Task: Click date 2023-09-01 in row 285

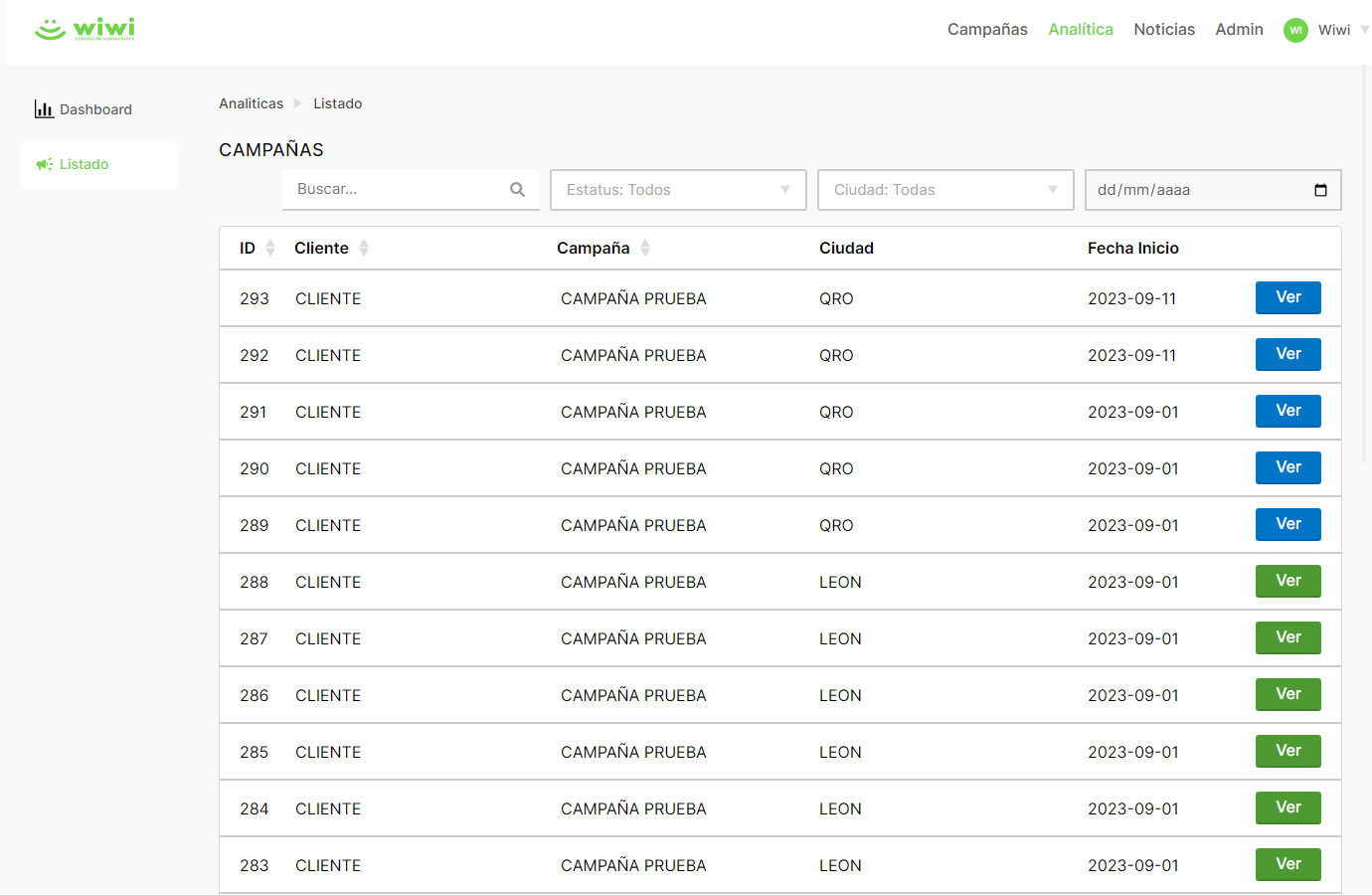Action: tap(1133, 752)
